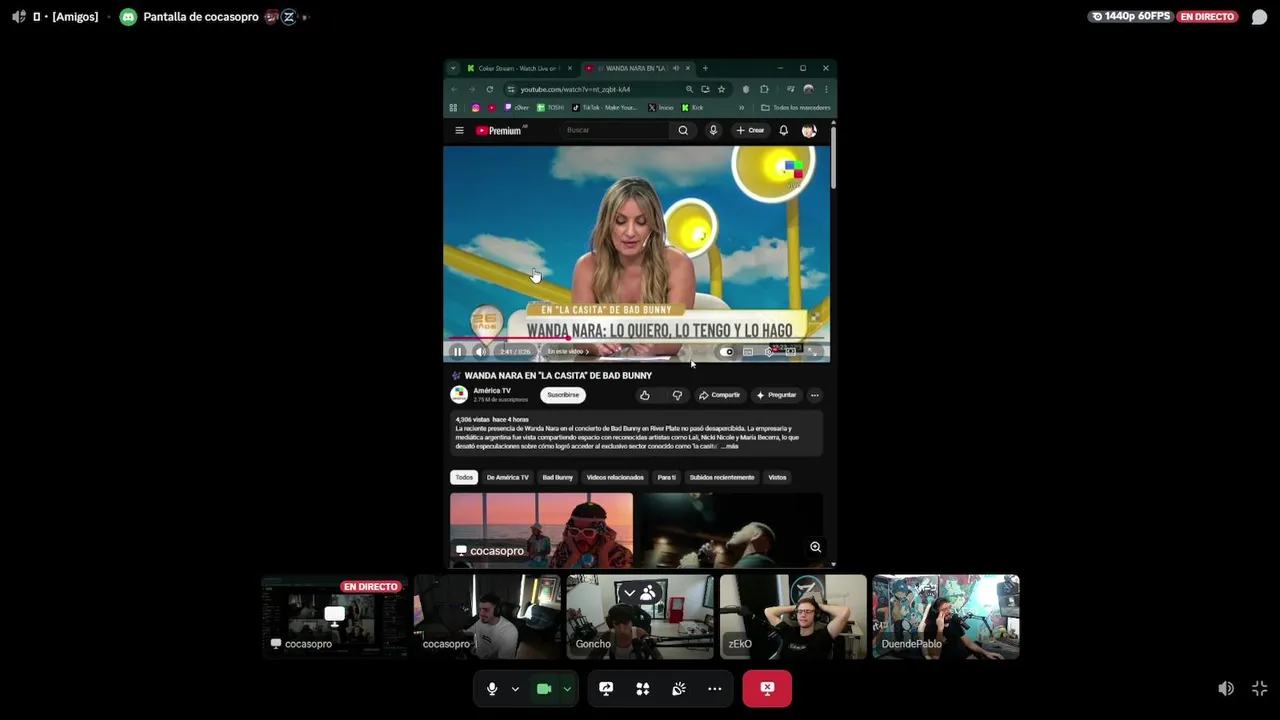Click the zoom magnifier on the stream corner

tap(815, 547)
